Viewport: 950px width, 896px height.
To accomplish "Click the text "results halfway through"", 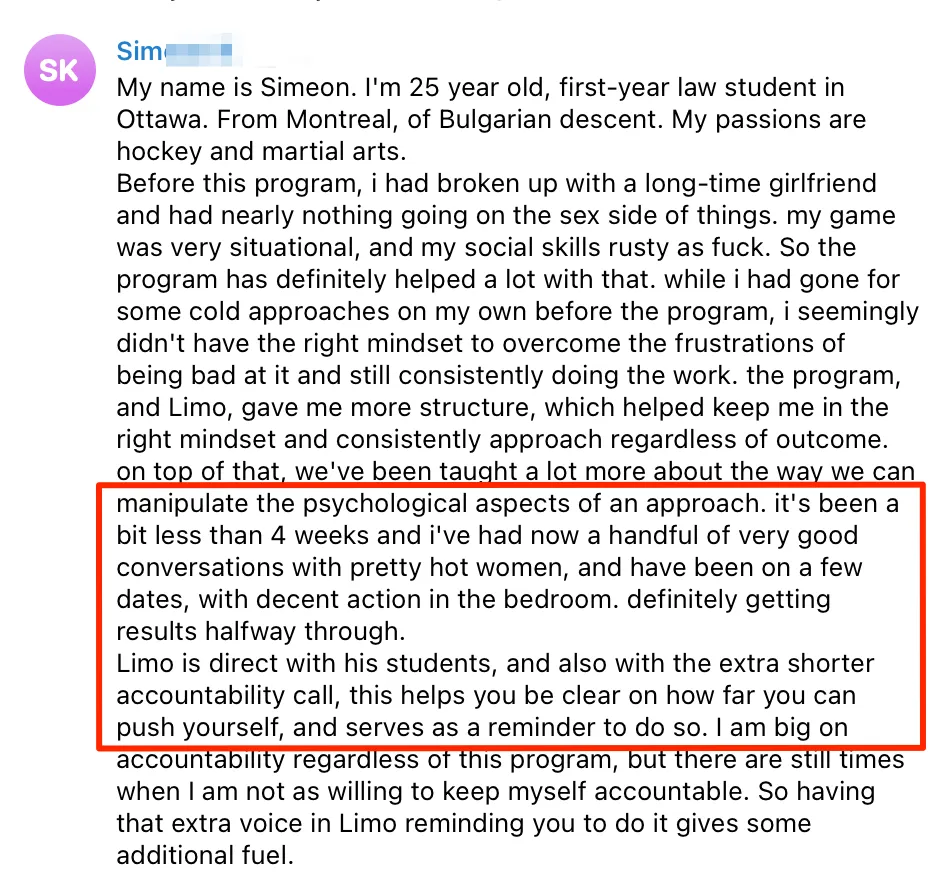I will point(261,632).
